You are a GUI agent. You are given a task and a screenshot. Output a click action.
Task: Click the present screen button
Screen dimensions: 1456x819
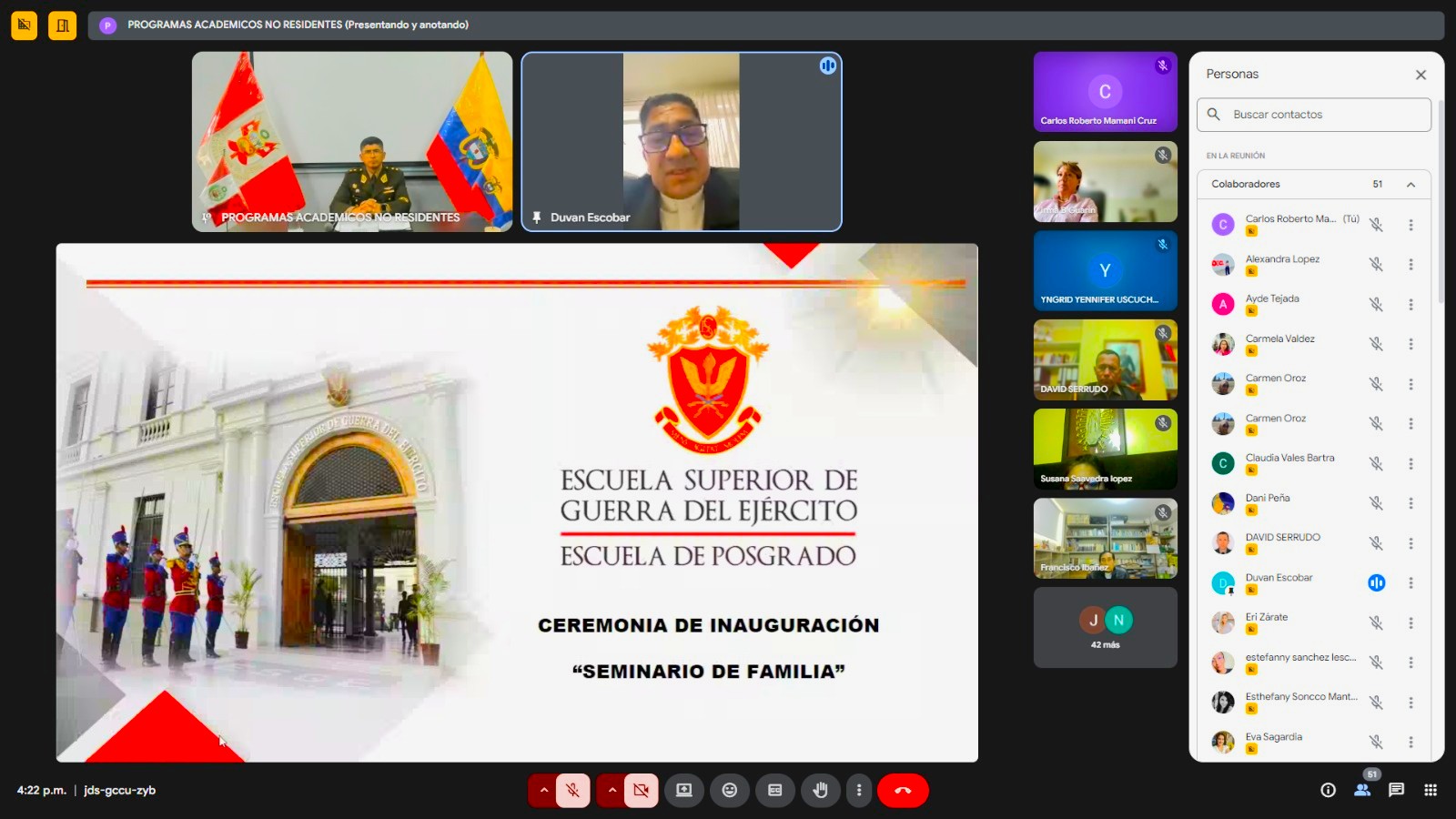(x=684, y=790)
